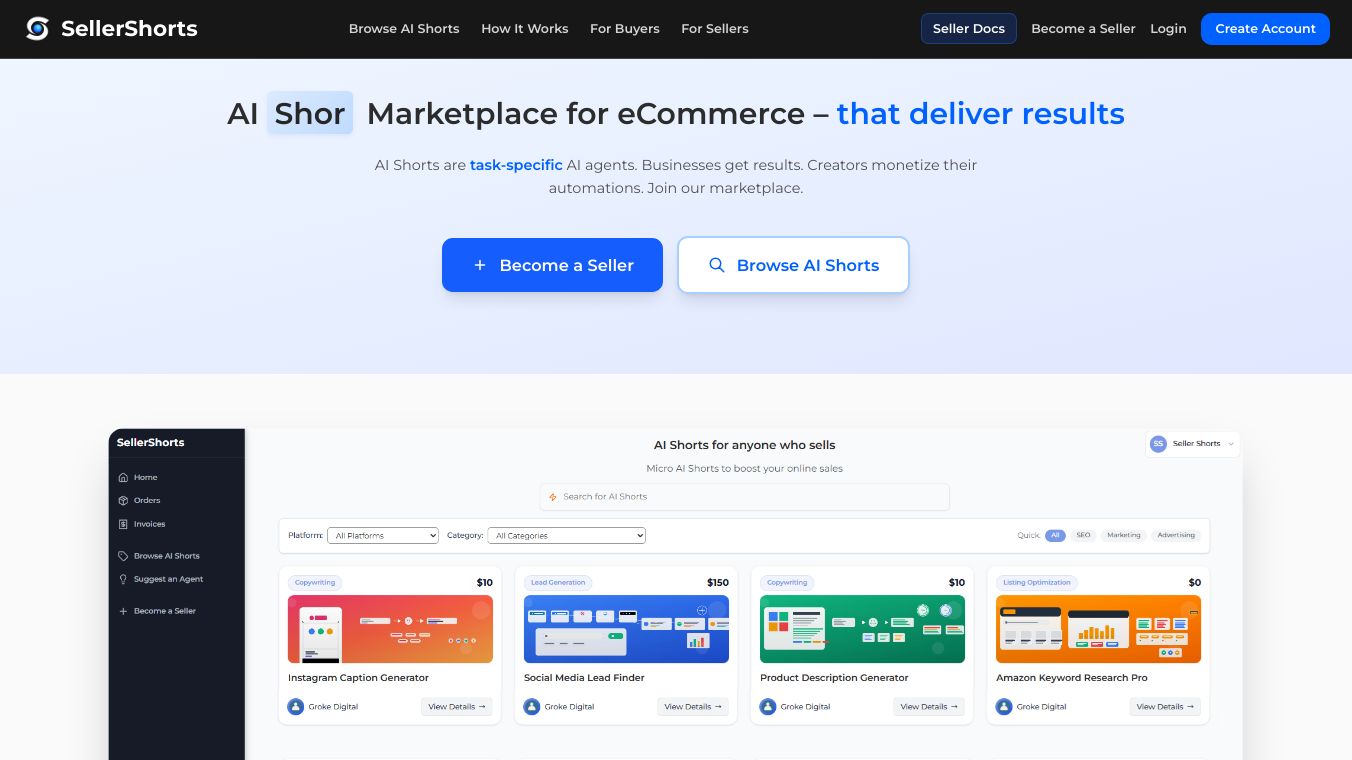This screenshot has width=1352, height=760.
Task: Click the $0 price label
Action: [1195, 582]
